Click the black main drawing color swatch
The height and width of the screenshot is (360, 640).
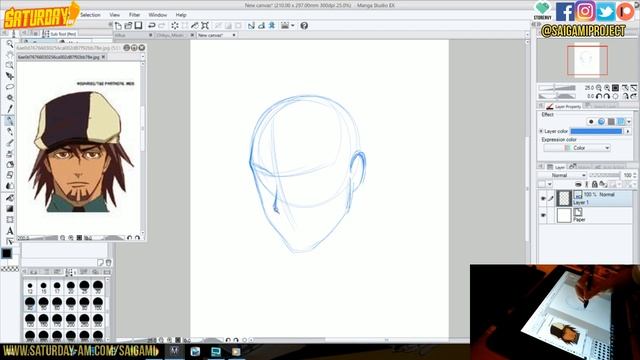tap(7, 253)
